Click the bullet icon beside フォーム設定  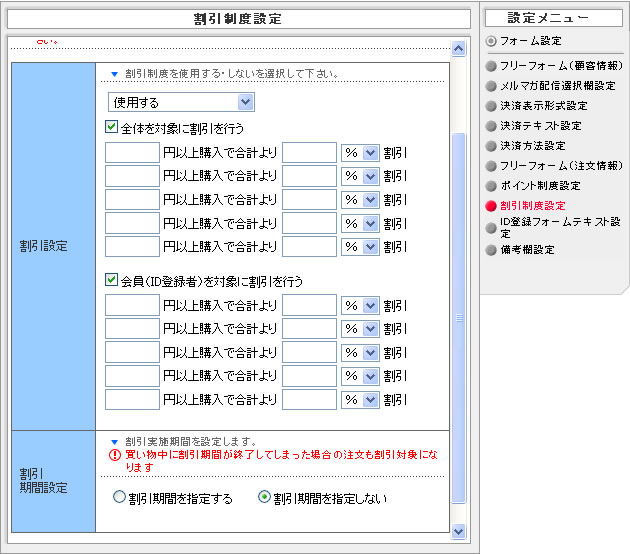click(491, 41)
